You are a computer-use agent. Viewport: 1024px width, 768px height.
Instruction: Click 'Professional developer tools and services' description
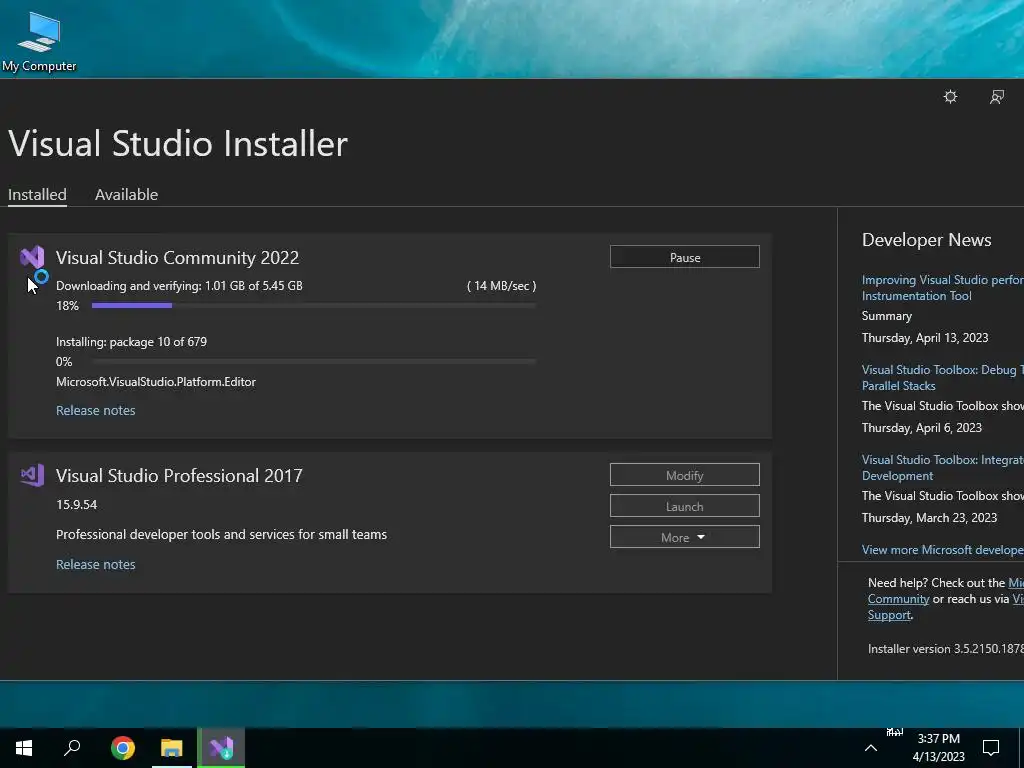(221, 534)
